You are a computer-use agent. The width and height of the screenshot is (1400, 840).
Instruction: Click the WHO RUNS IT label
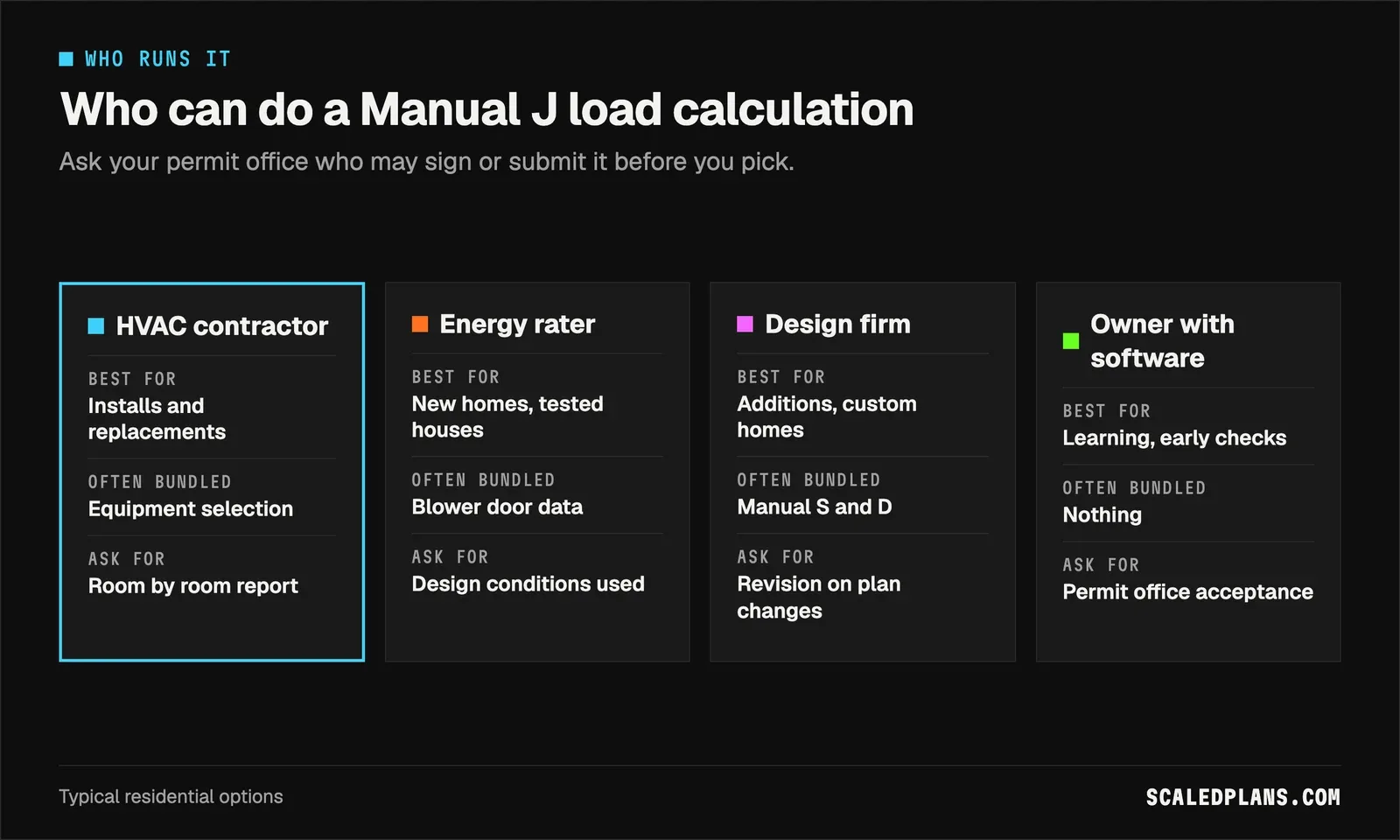point(157,59)
